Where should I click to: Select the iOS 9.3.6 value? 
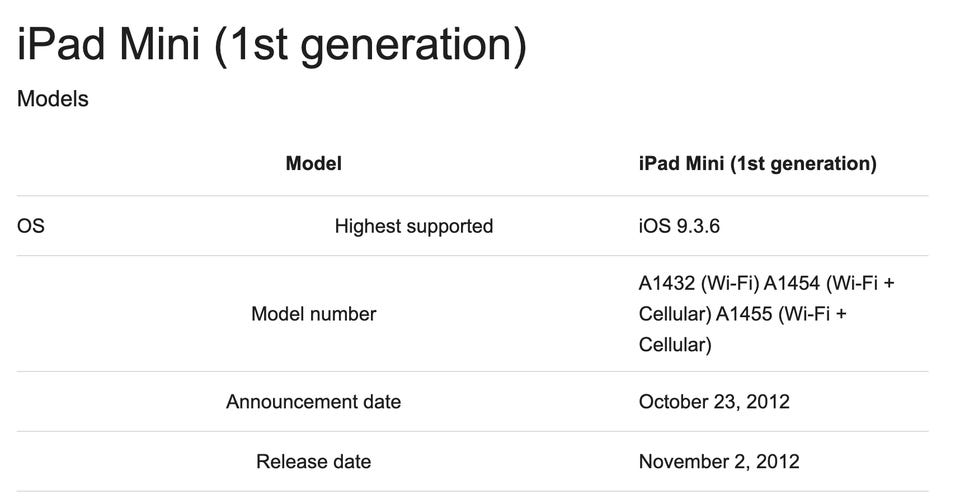click(x=679, y=226)
